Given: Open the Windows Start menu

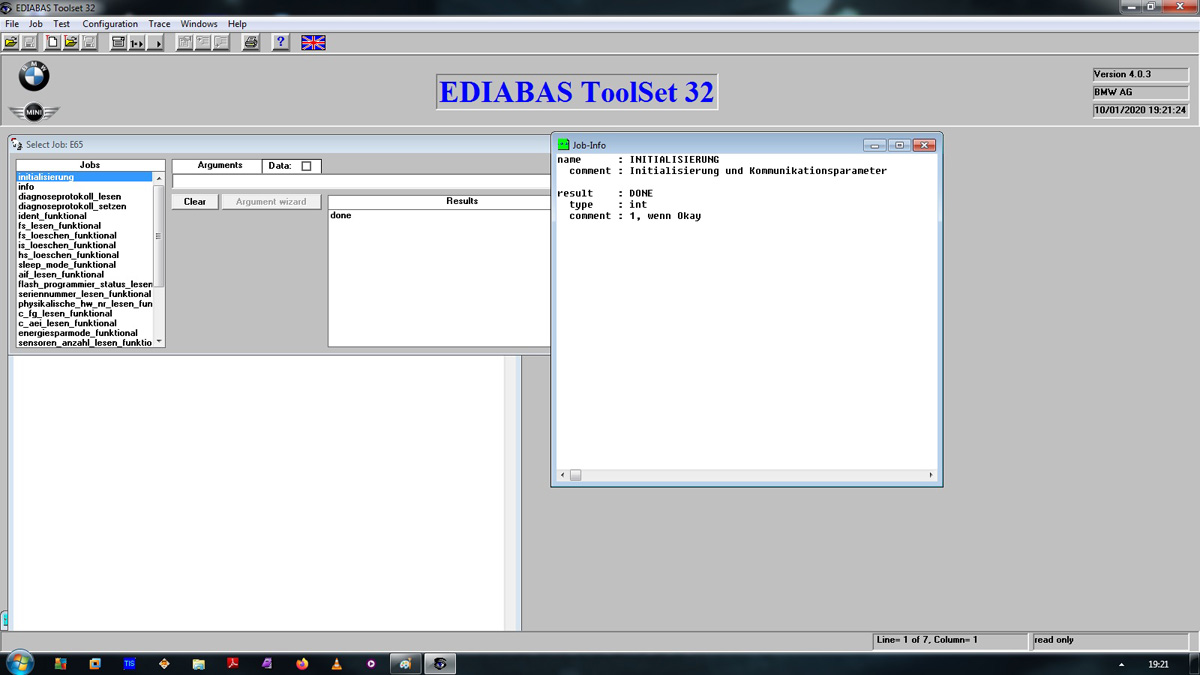Looking at the screenshot, I should (x=20, y=663).
